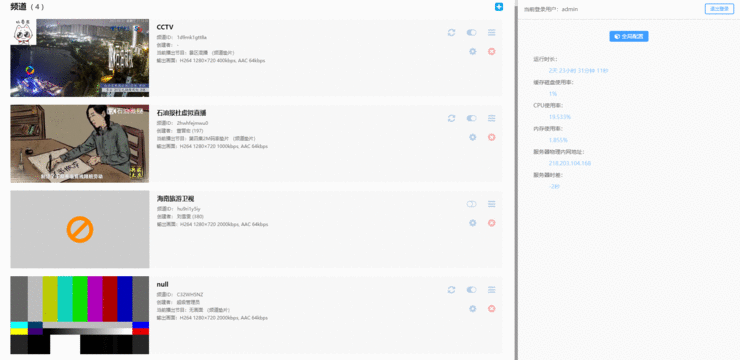740x360 pixels.
Task: Refresh the 石油报社虚拟直播 channel
Action: tap(451, 118)
